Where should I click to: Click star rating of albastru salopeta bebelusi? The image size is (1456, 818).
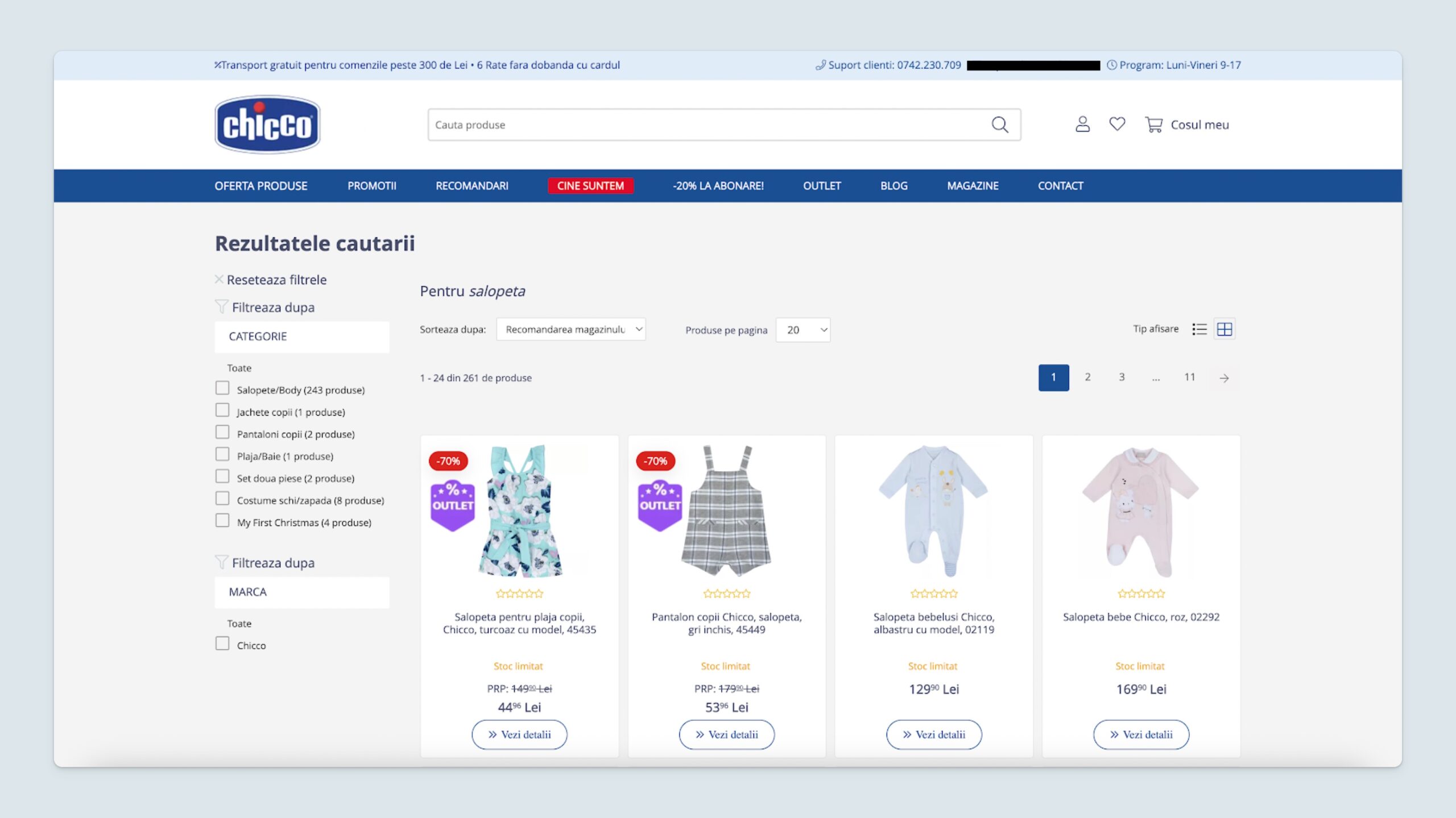(934, 593)
